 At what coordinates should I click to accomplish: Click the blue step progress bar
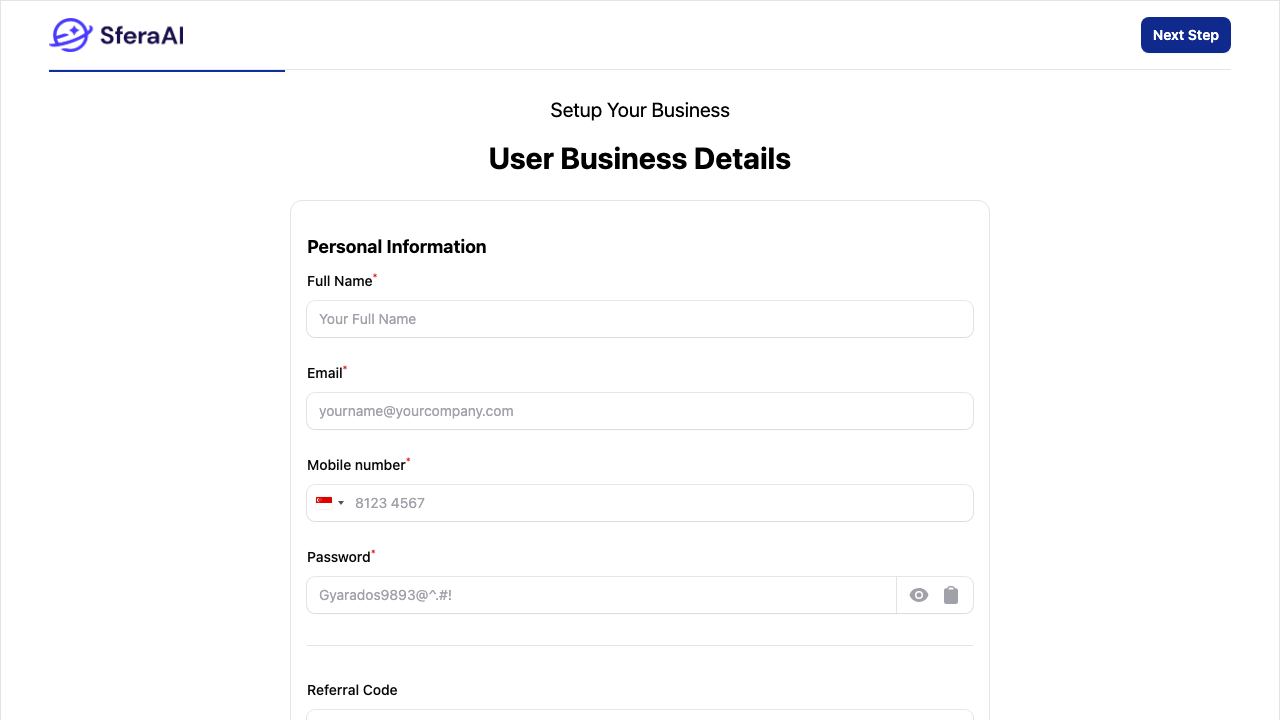(167, 70)
